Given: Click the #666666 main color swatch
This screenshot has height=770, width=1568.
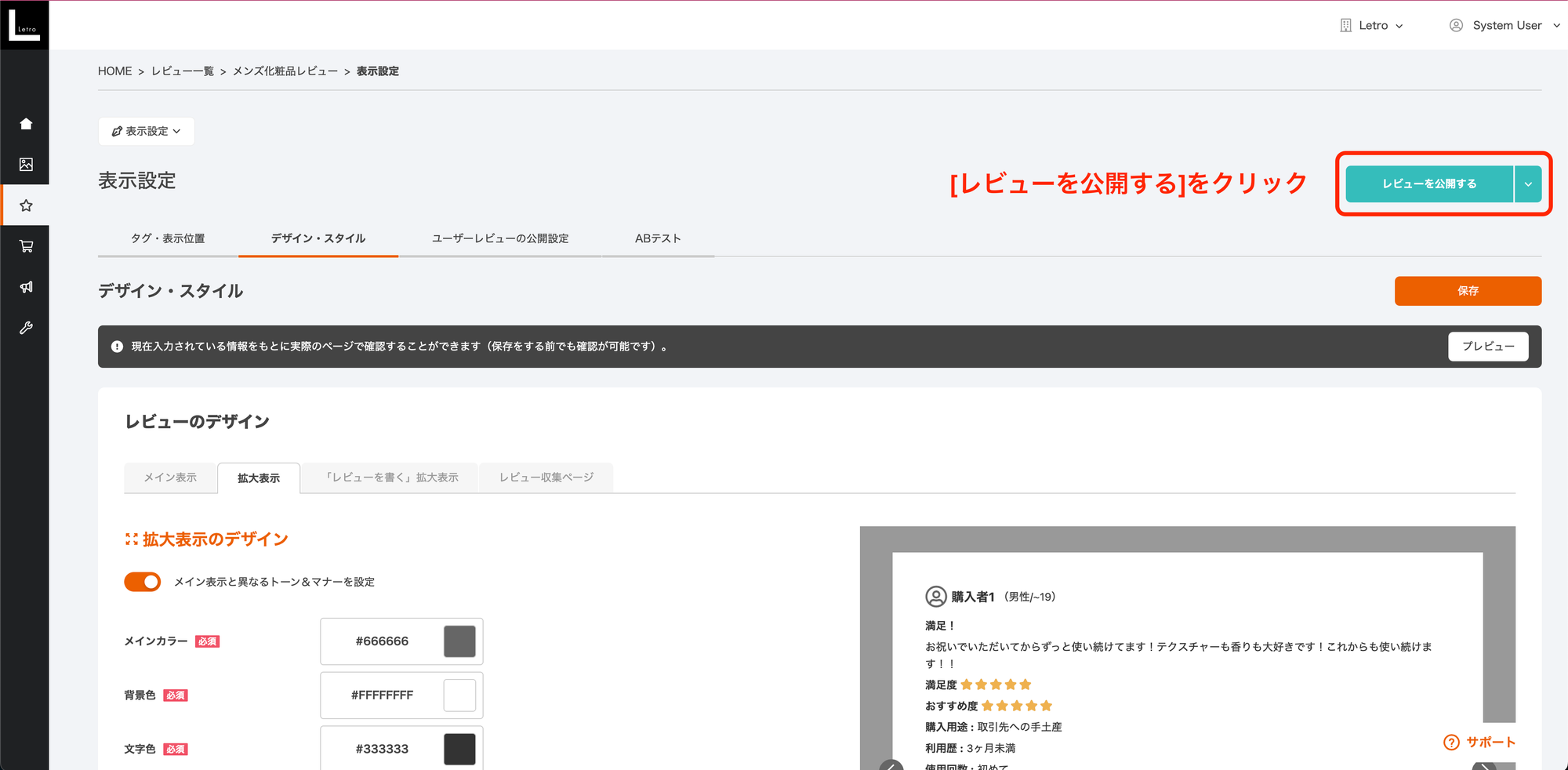Looking at the screenshot, I should point(459,641).
